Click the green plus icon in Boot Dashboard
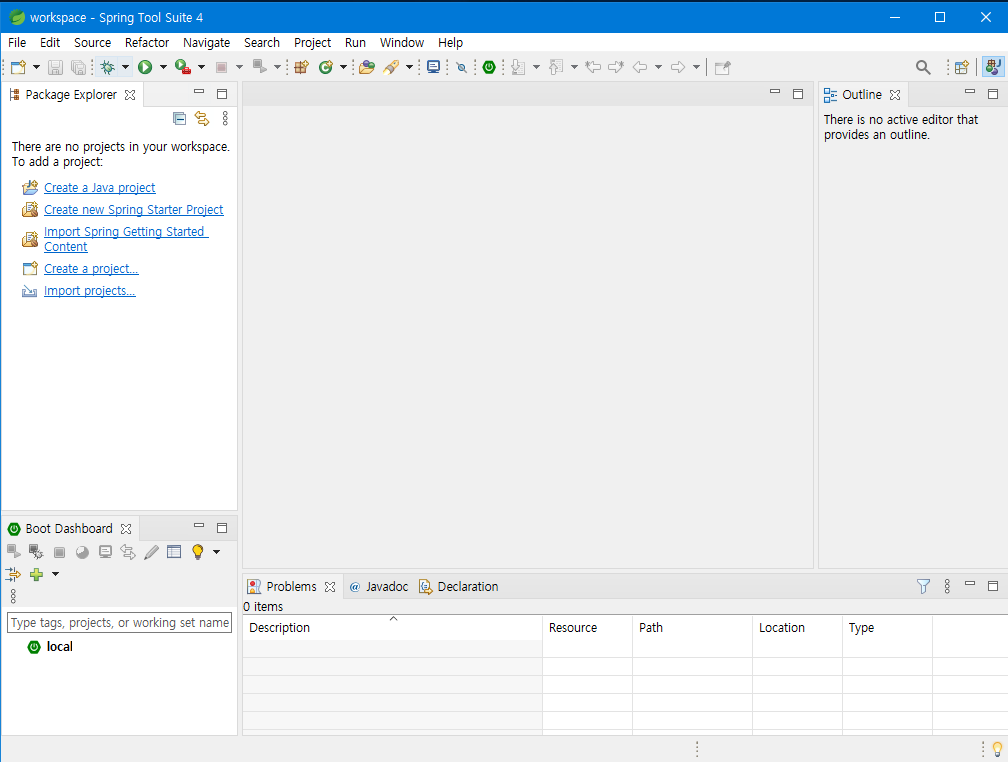The width and height of the screenshot is (1008, 762). [37, 574]
